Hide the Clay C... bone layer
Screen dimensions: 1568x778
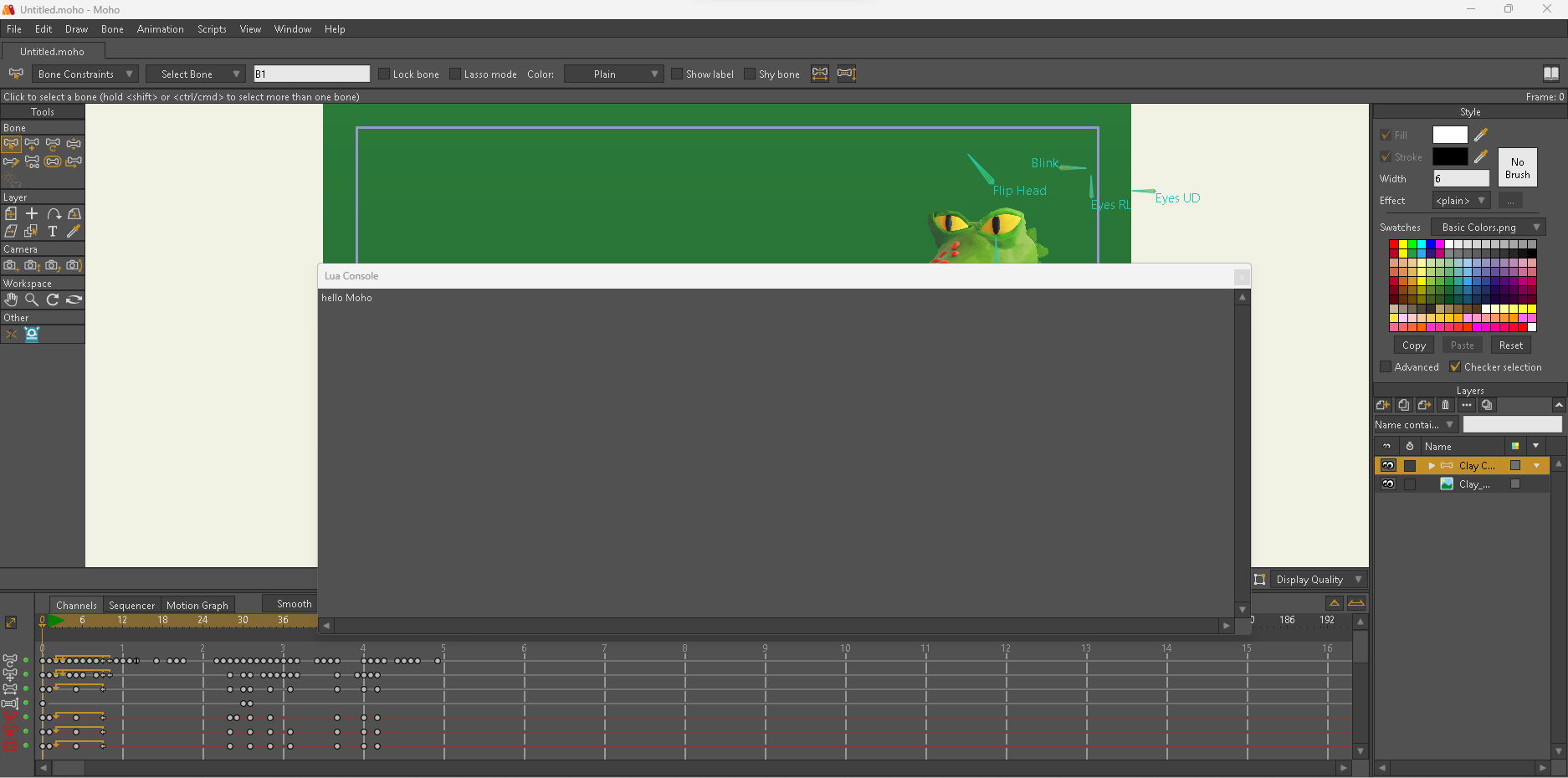coord(1388,465)
